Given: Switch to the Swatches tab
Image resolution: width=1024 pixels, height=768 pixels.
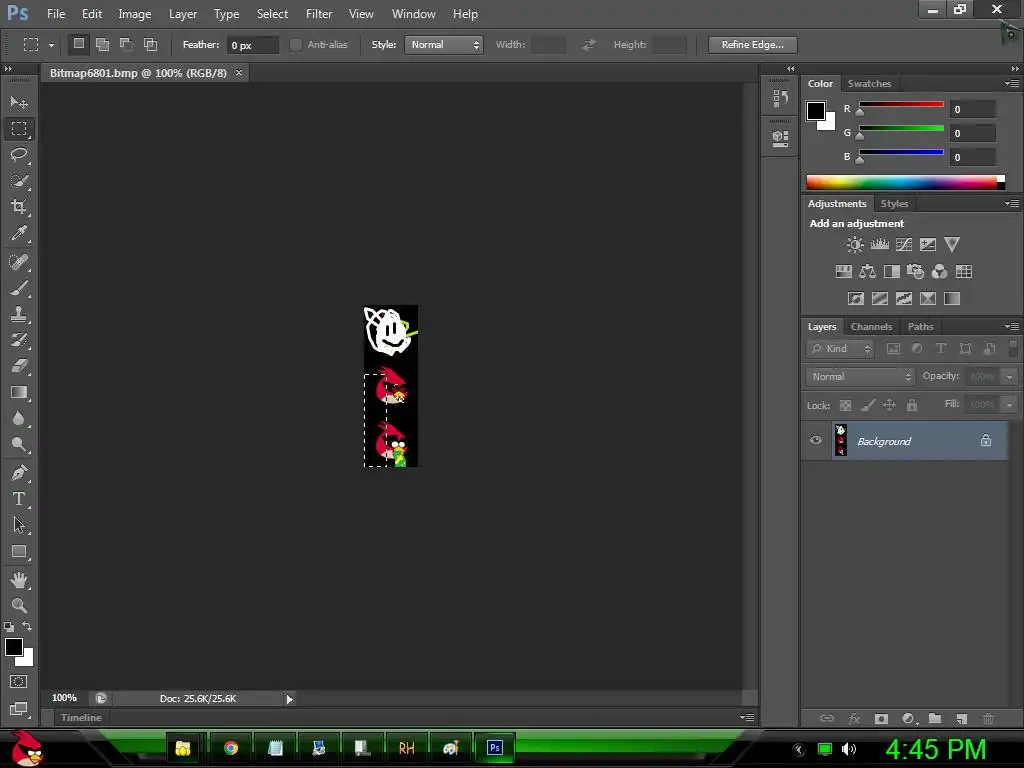Looking at the screenshot, I should (869, 84).
